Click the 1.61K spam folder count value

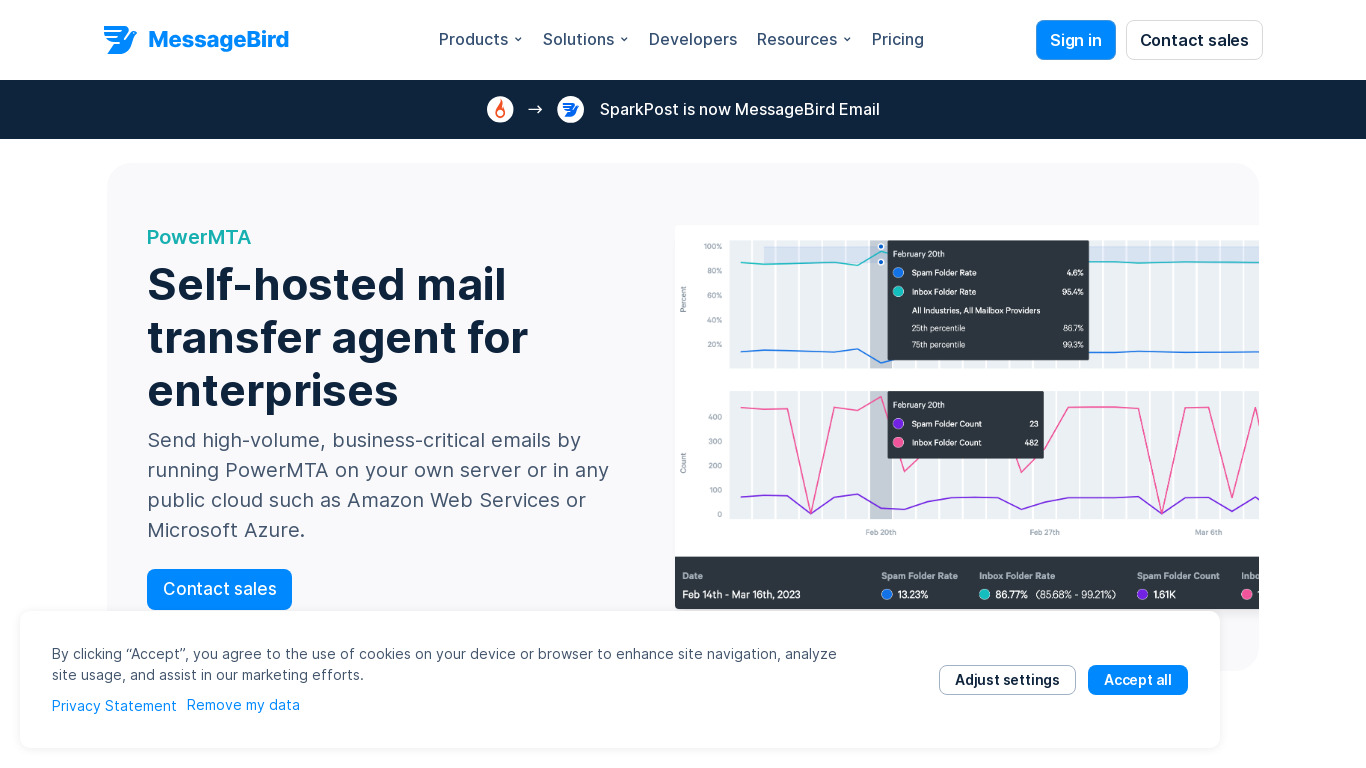[1164, 595]
